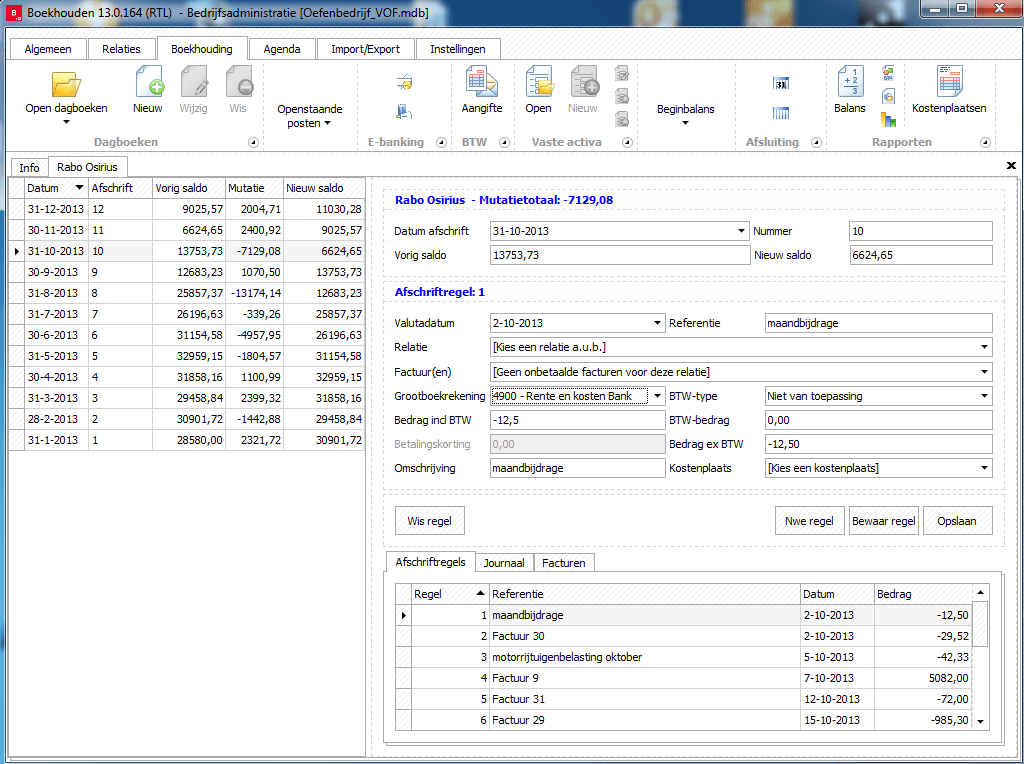
Task: Switch to the Instellingen ribbon tab
Action: click(457, 49)
